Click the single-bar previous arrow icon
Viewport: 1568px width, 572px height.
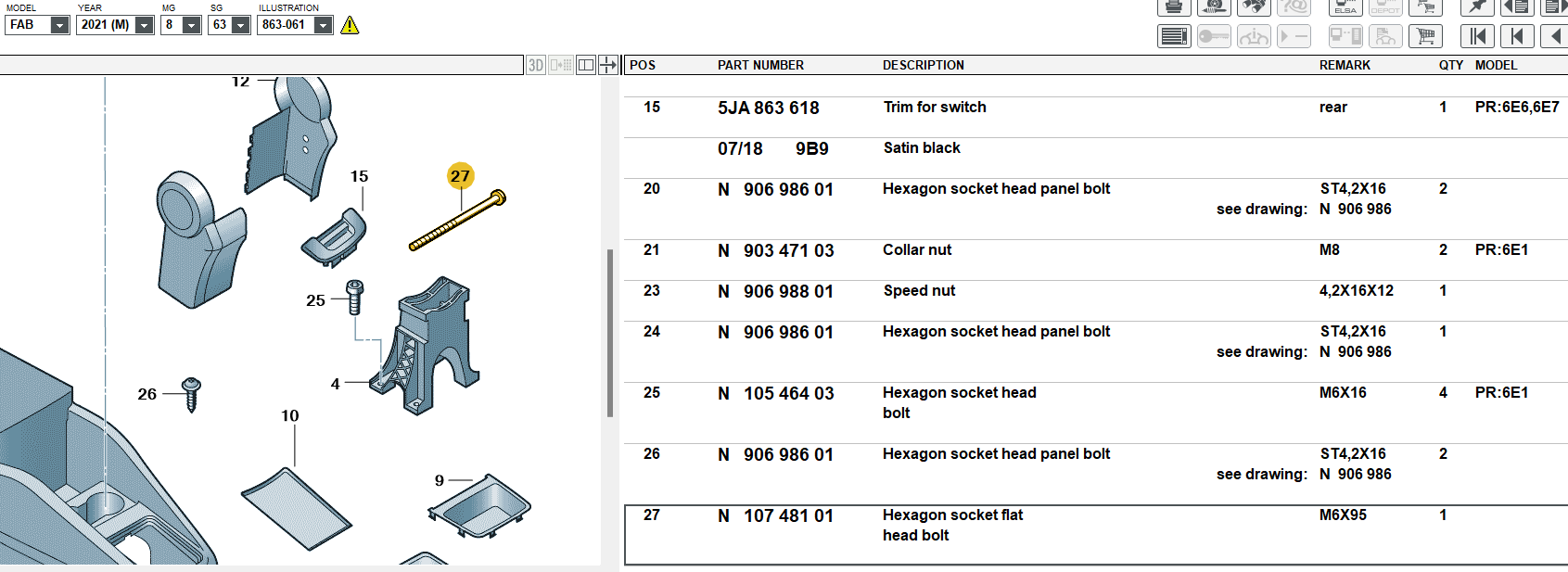point(1517,36)
